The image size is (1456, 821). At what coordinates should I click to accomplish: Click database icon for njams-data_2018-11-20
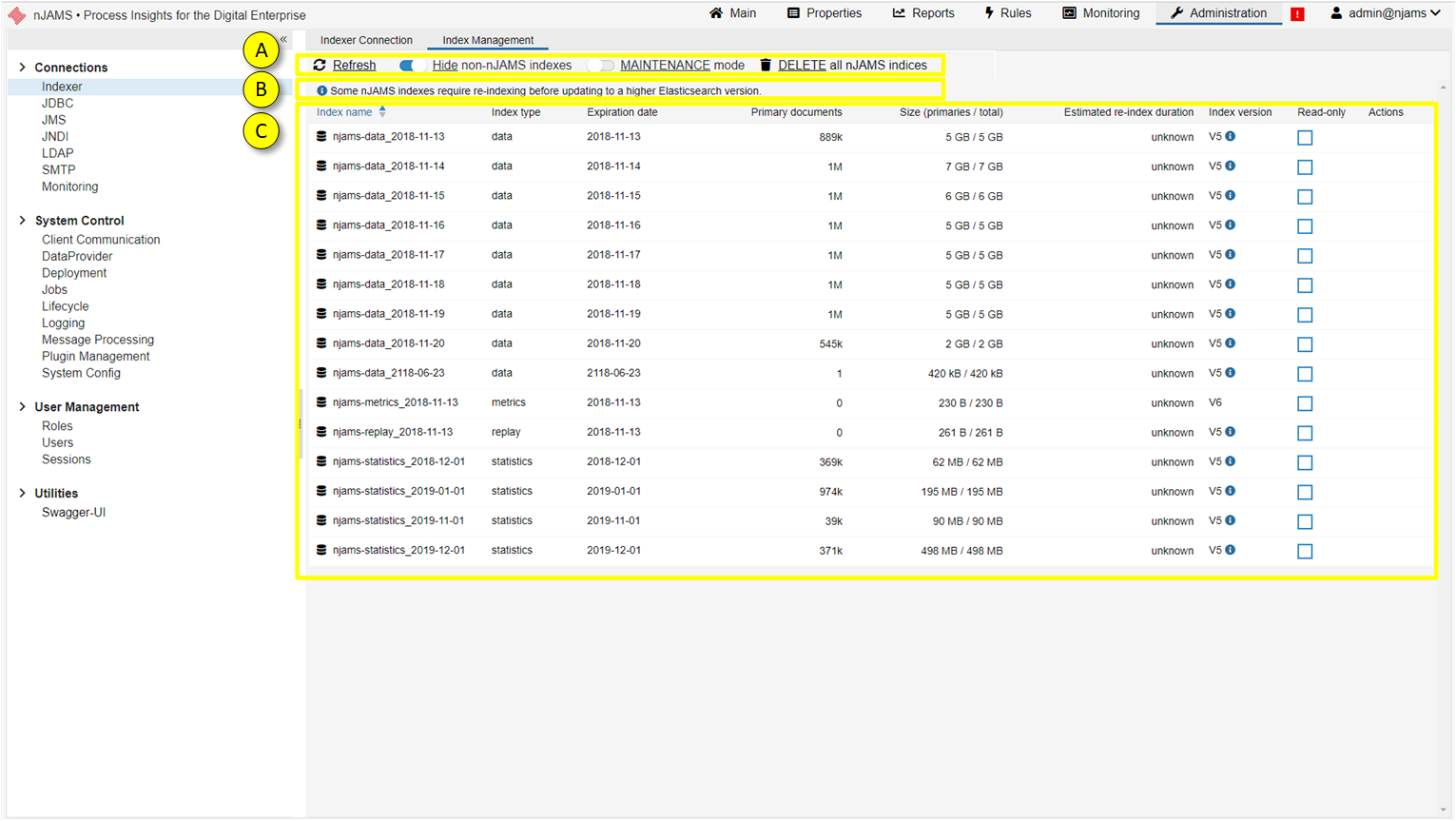tap(321, 342)
